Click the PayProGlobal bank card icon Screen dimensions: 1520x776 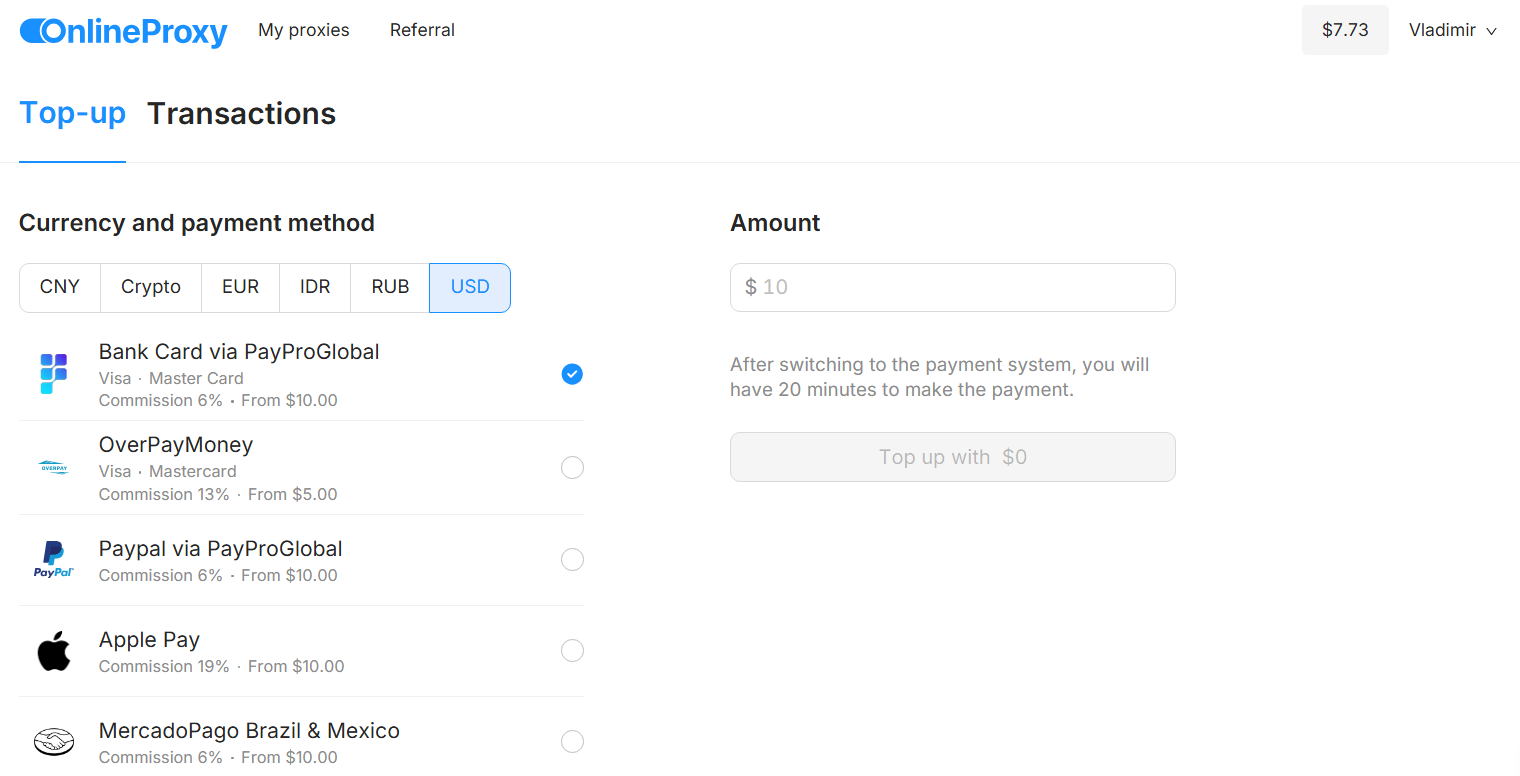[54, 374]
